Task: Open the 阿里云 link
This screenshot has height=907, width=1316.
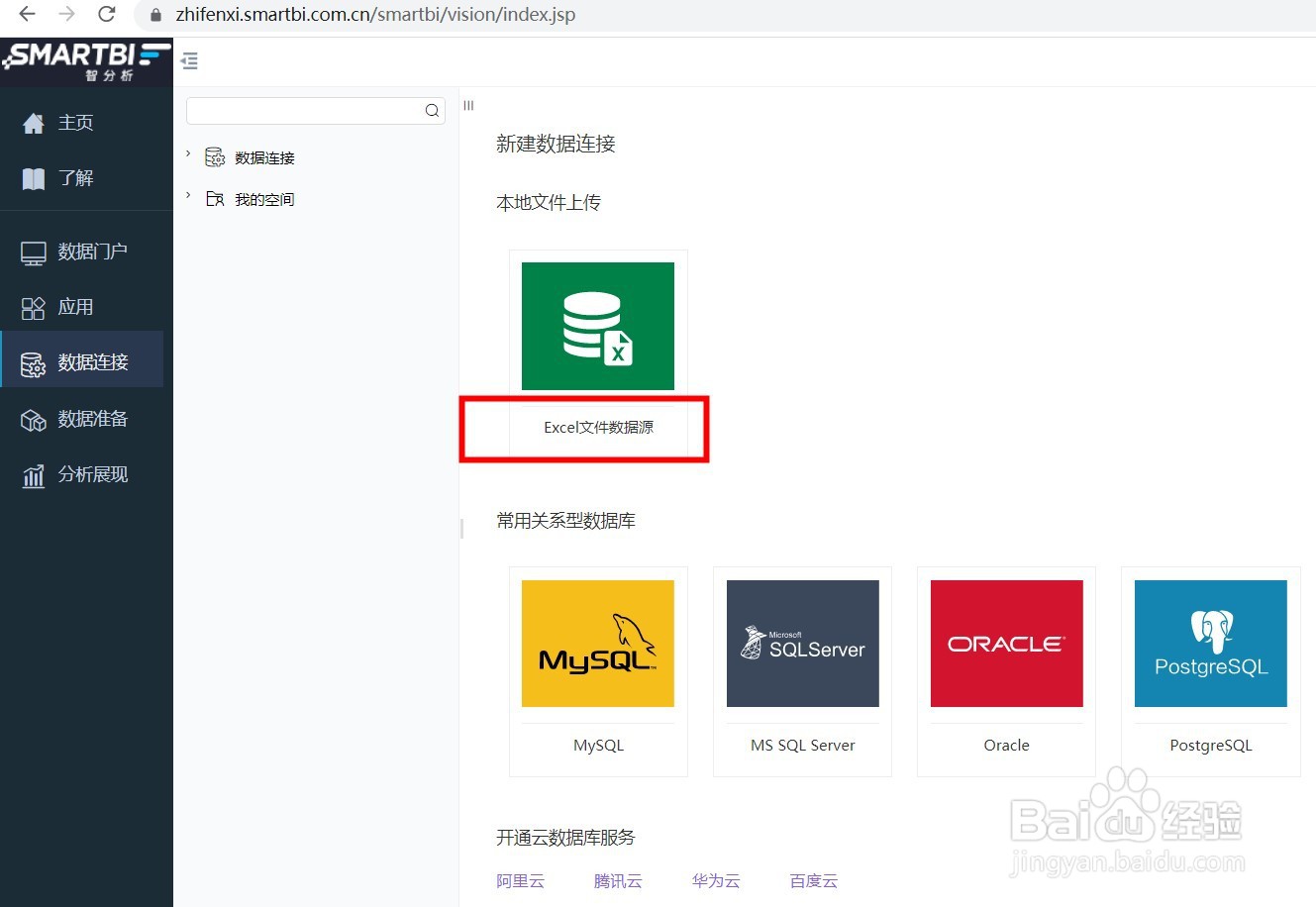Action: (x=521, y=881)
